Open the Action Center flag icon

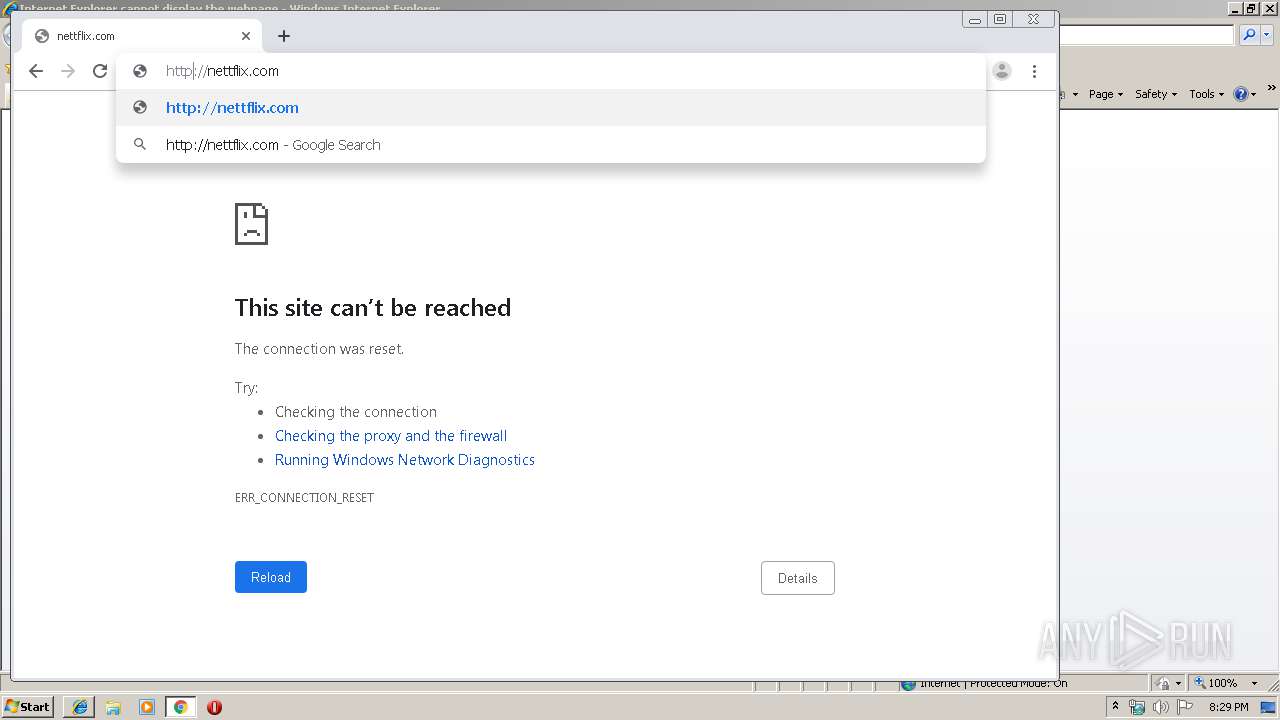pyautogui.click(x=1185, y=707)
